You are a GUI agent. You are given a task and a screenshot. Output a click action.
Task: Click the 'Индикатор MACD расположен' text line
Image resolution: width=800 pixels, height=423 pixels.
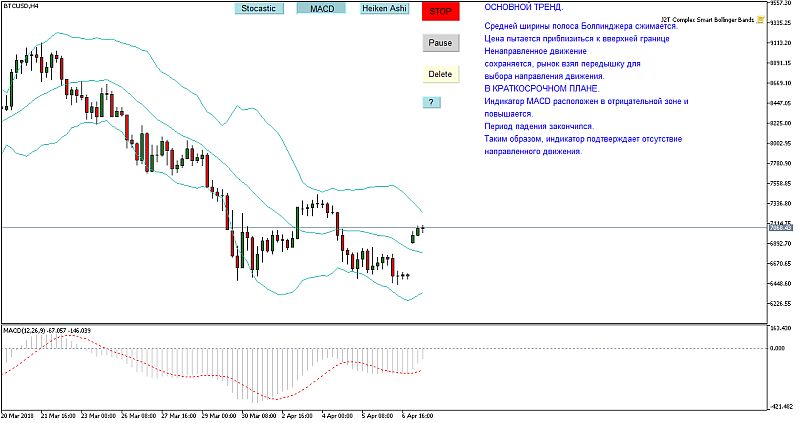click(x=586, y=101)
